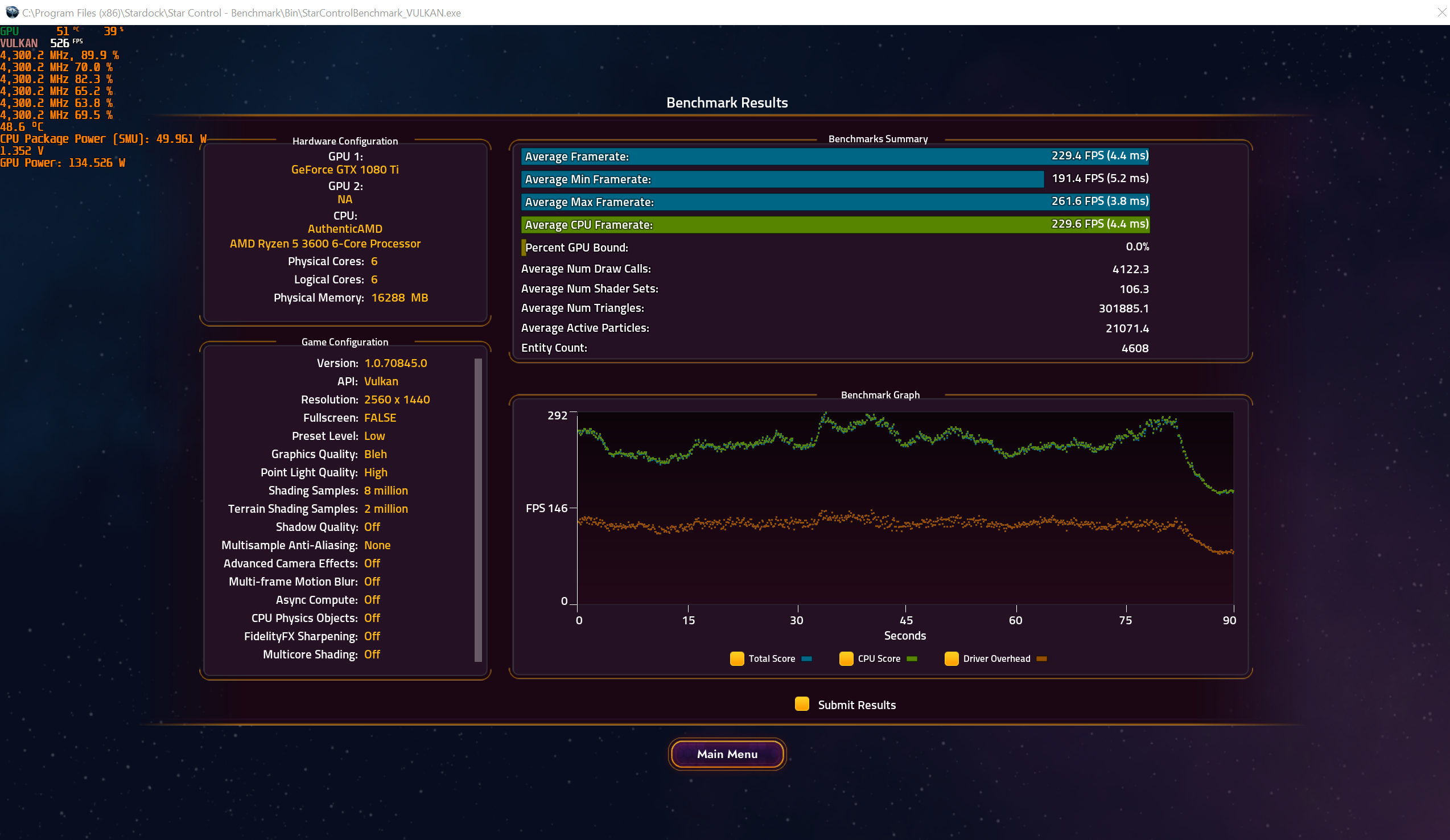
Task: Click the Submit Results text label
Action: tap(856, 705)
